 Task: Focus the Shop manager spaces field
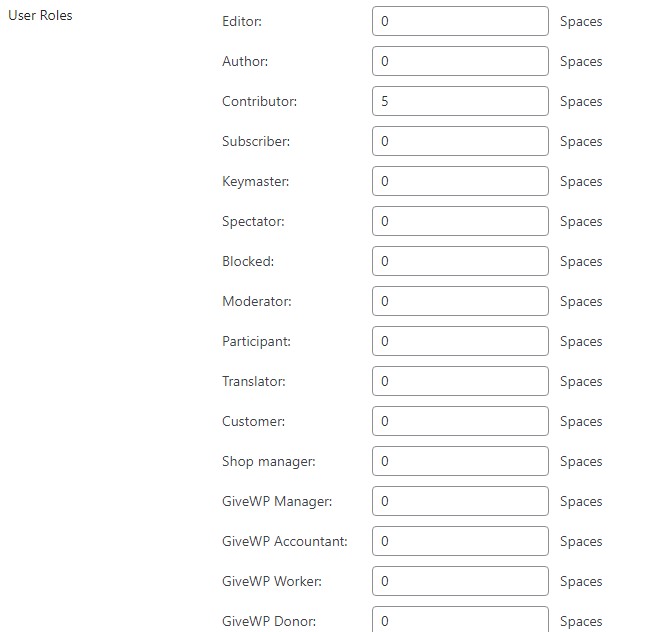tap(460, 461)
